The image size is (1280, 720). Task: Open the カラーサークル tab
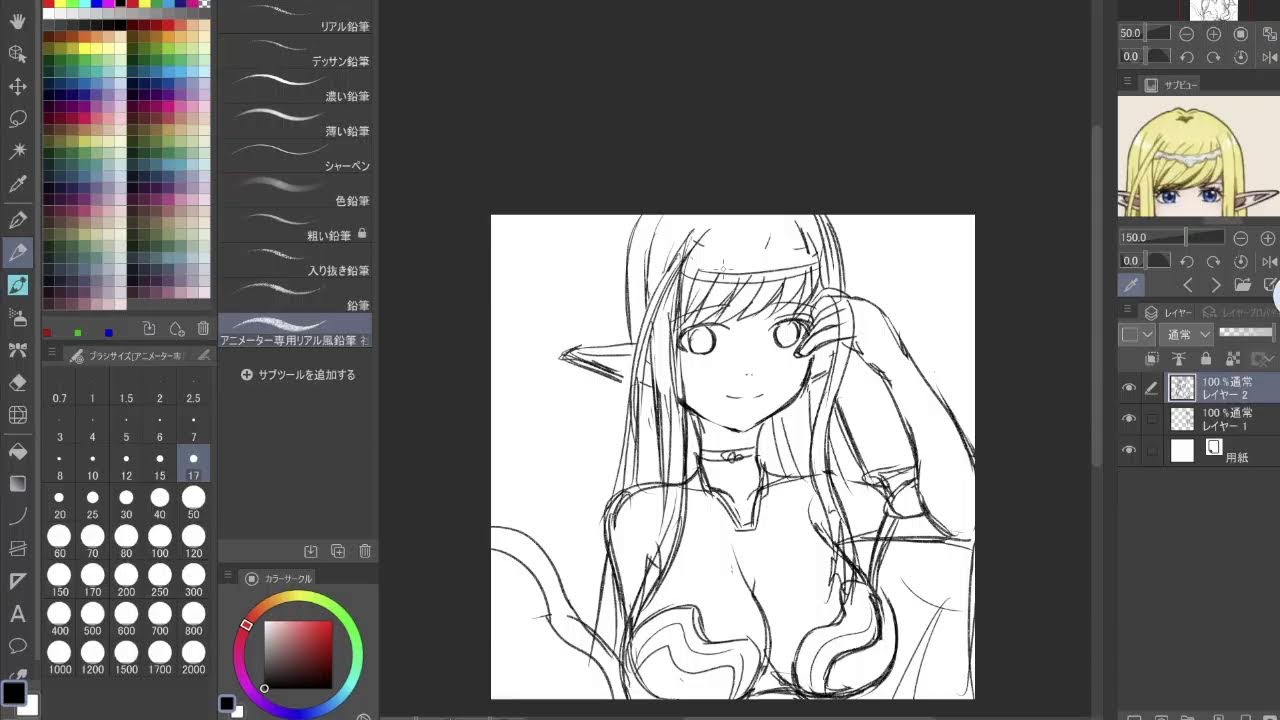(280, 578)
